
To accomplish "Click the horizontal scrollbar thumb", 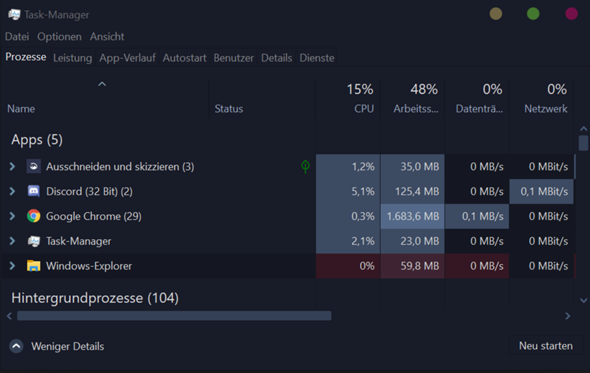I will (x=174, y=315).
